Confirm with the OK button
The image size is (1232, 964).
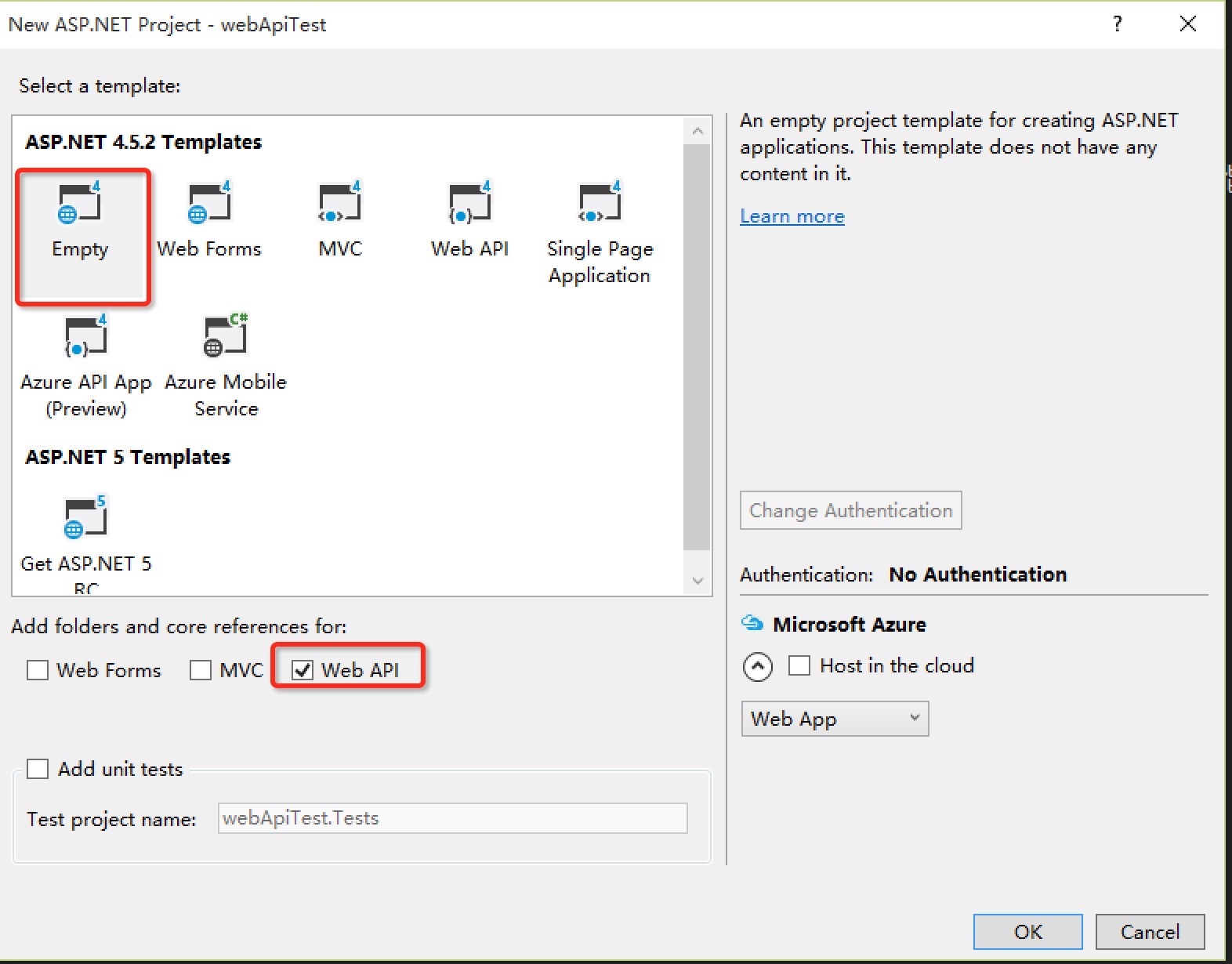pyautogui.click(x=1028, y=932)
